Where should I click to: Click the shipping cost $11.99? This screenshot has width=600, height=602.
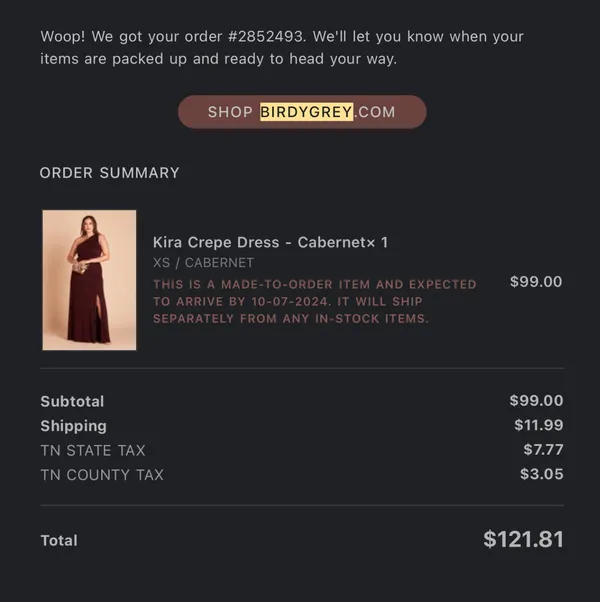click(539, 425)
